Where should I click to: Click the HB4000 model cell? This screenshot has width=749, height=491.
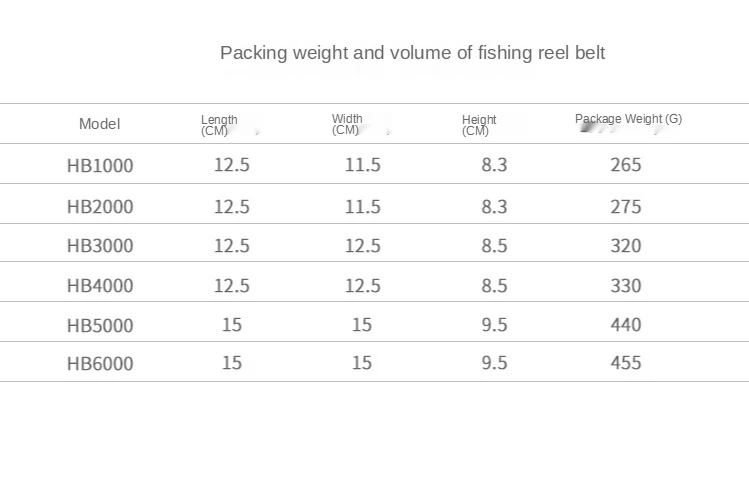[100, 286]
